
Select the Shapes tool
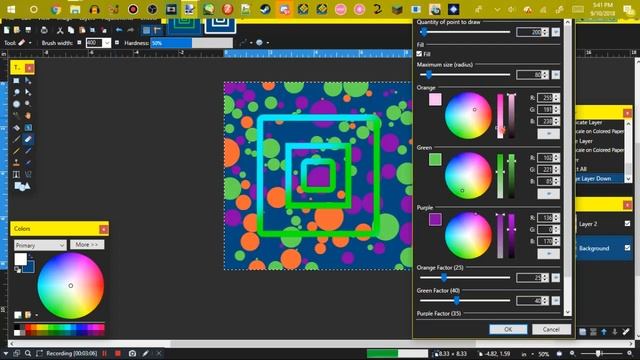point(22,186)
